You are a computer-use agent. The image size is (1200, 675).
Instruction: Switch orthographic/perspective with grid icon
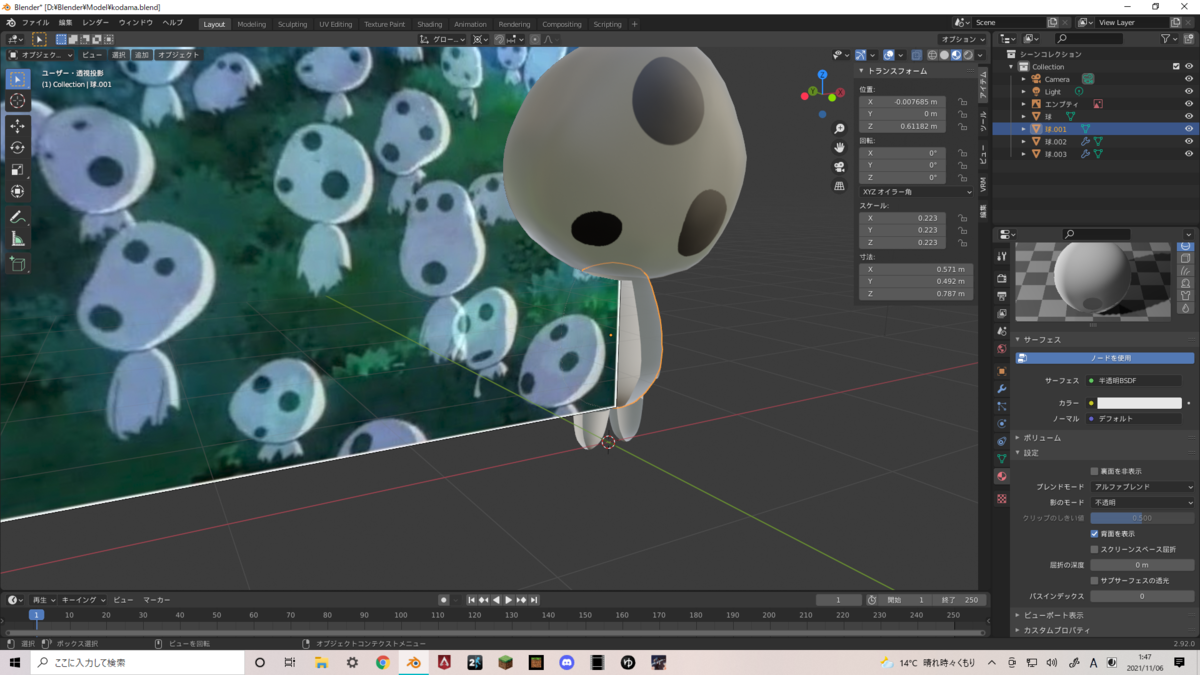coord(839,186)
